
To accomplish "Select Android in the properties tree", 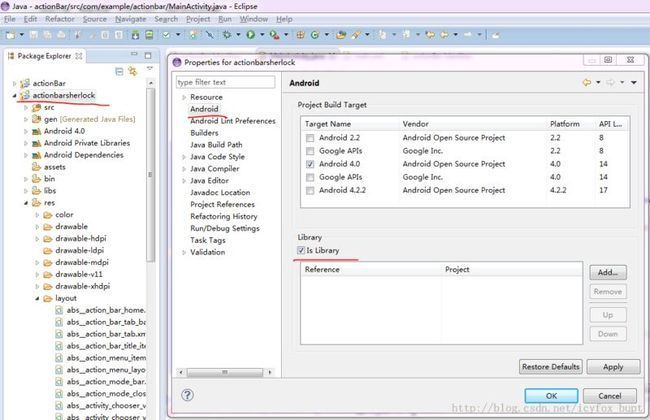I will (x=204, y=109).
